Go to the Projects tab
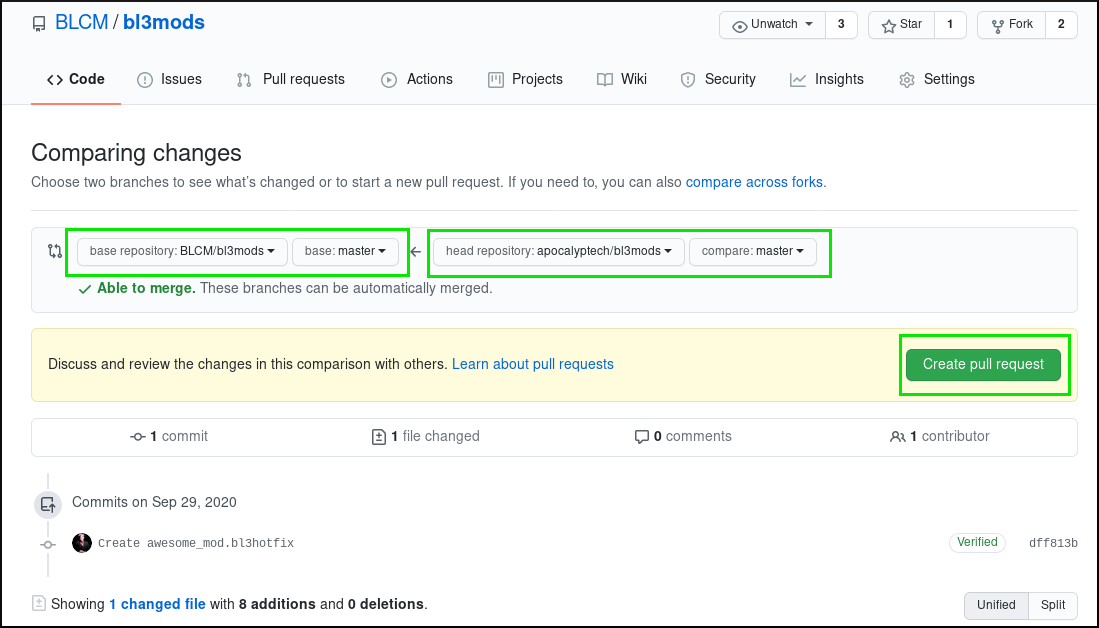 [525, 79]
